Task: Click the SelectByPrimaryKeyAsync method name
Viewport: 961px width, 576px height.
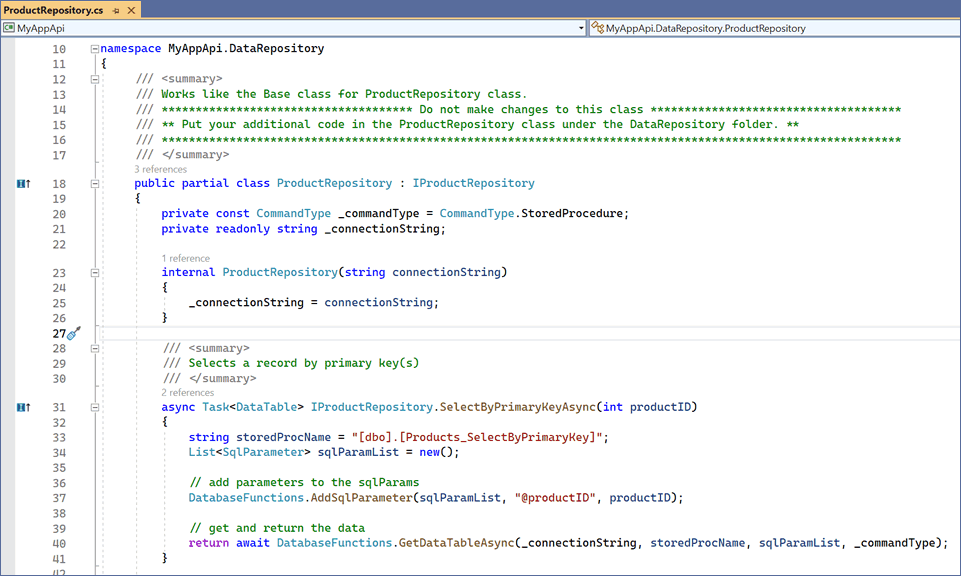Action: pos(517,407)
